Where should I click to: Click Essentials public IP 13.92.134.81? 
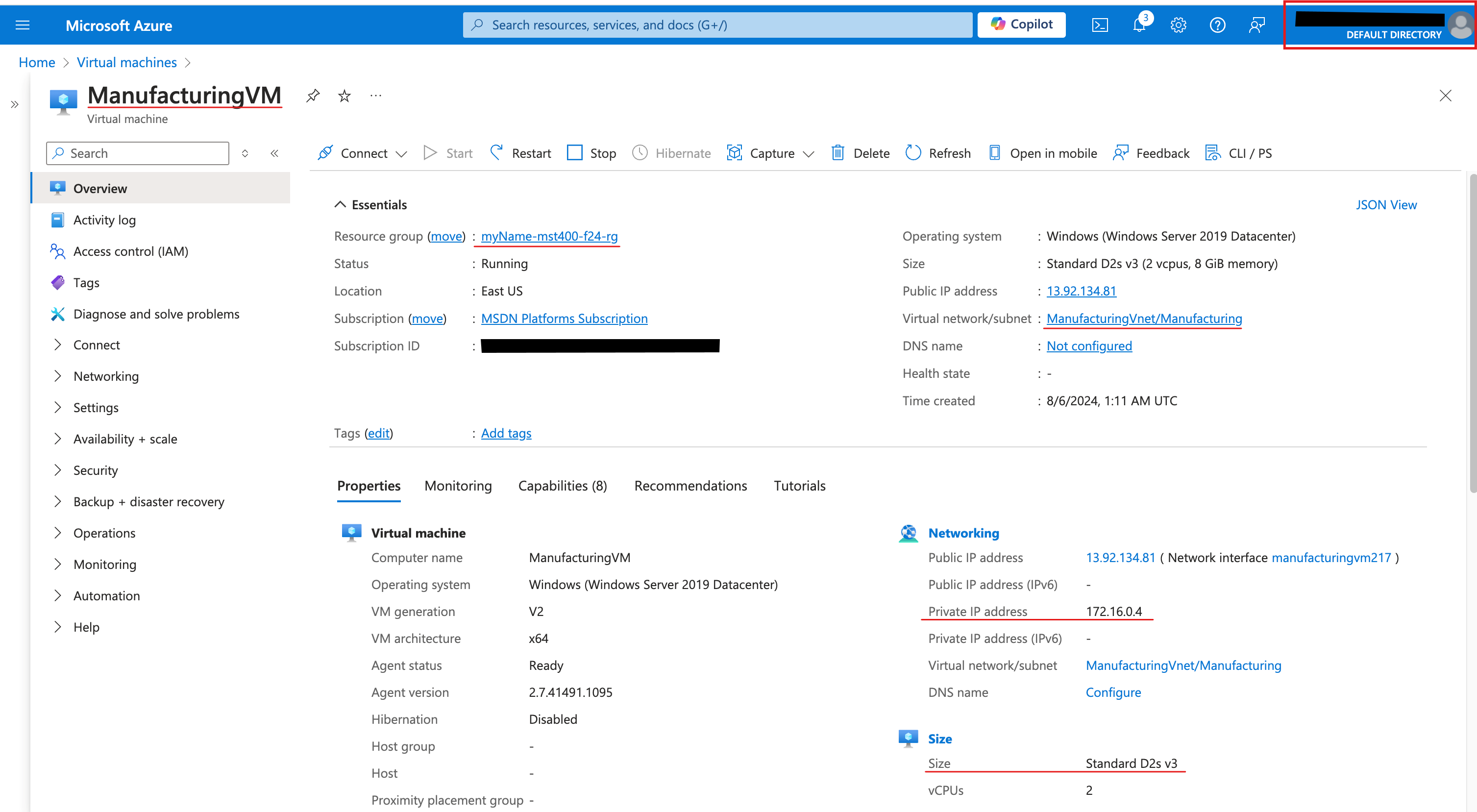click(1082, 291)
